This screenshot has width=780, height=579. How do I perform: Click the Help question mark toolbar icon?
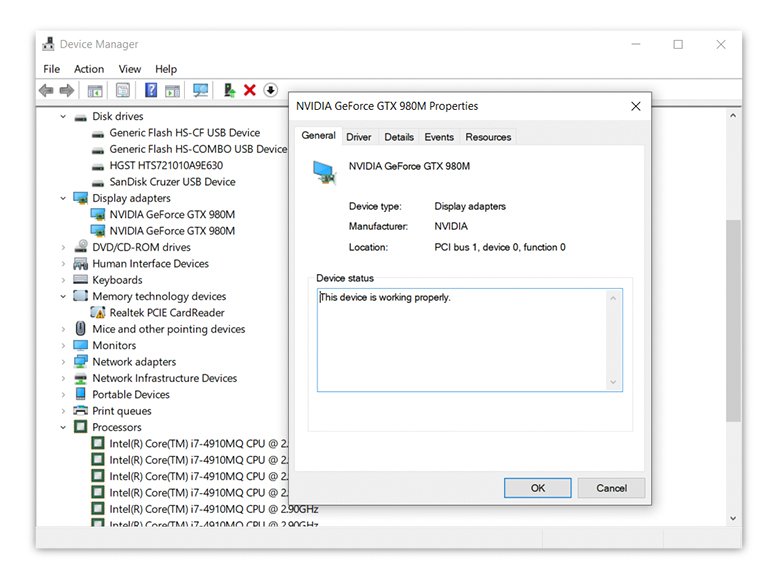[151, 91]
